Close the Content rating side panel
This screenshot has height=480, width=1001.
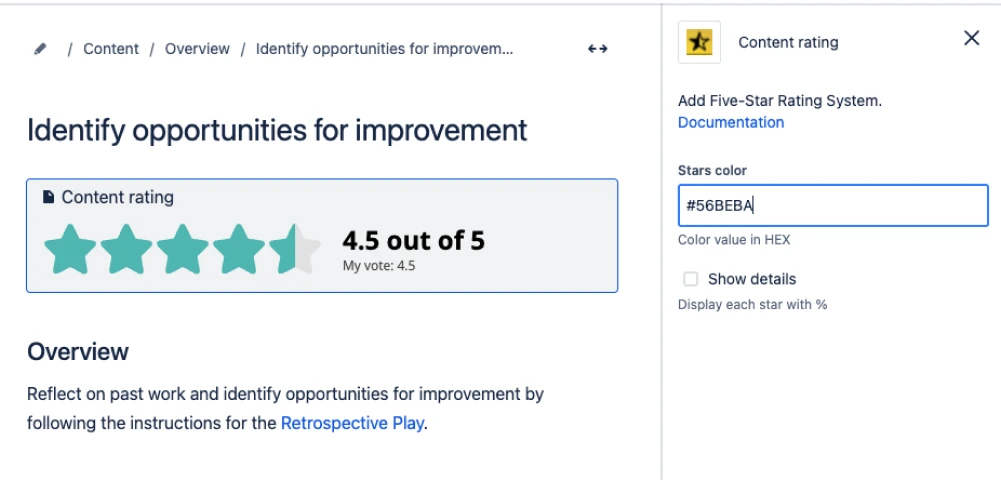pyautogui.click(x=971, y=38)
